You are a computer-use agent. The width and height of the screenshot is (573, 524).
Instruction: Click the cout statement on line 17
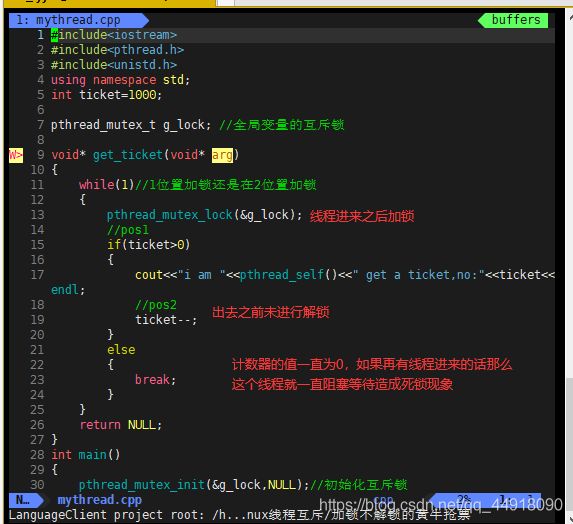click(x=345, y=275)
